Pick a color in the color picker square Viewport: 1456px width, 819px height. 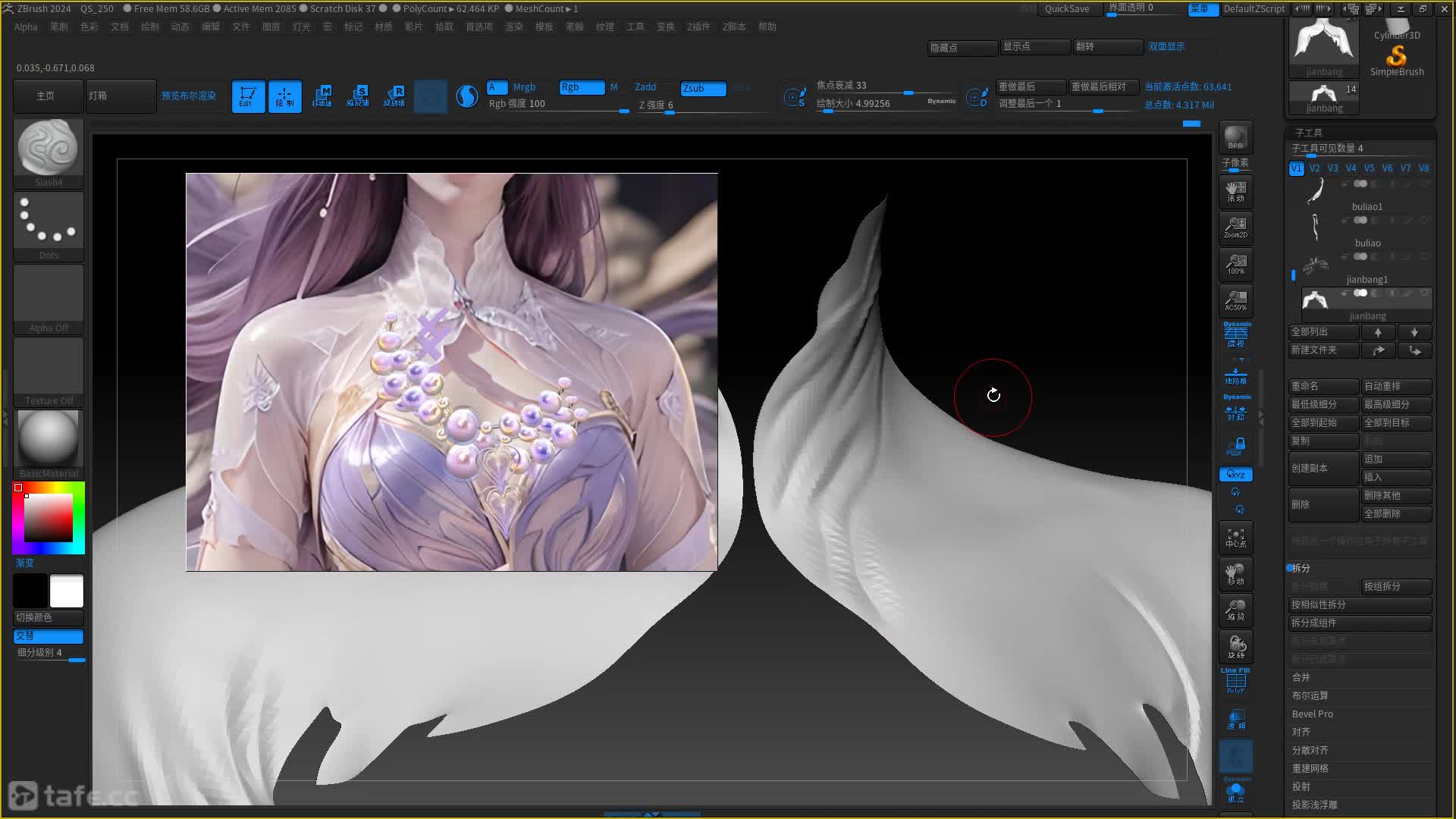tap(49, 517)
